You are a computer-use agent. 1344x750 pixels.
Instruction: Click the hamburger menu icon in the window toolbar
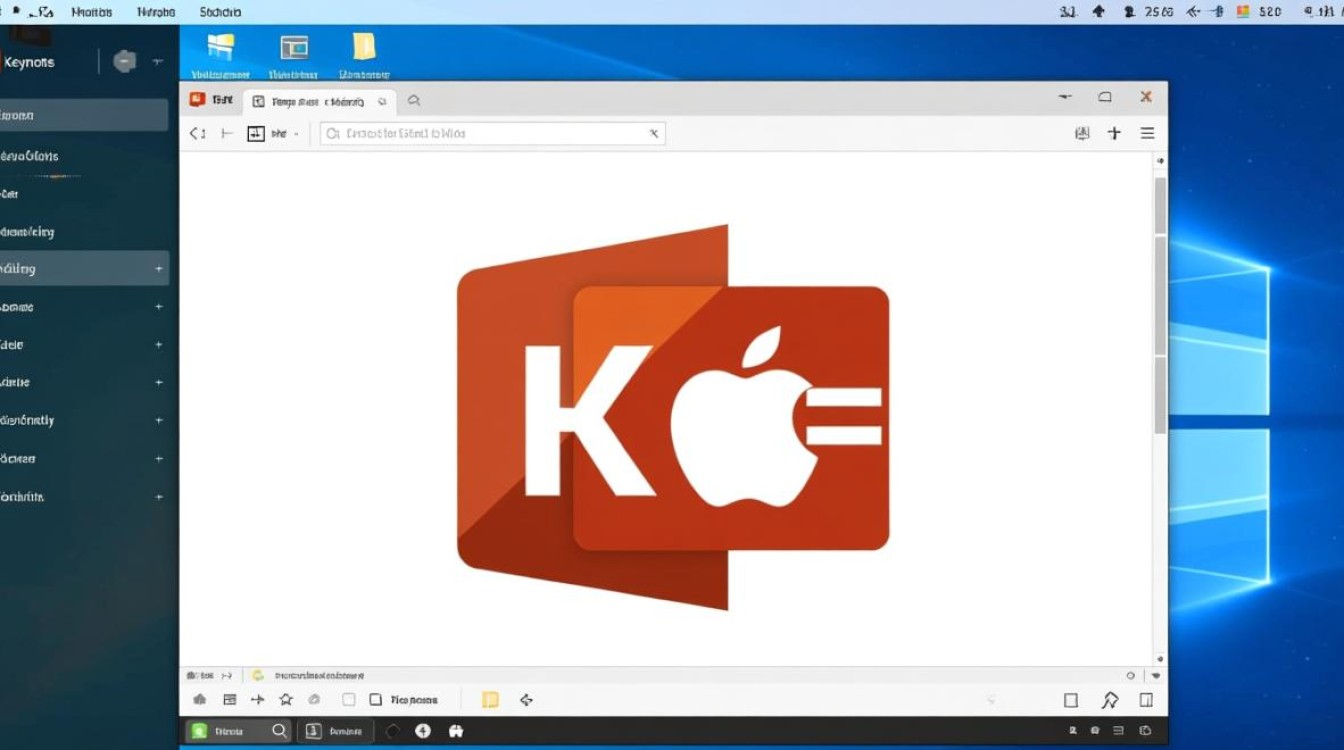1147,133
